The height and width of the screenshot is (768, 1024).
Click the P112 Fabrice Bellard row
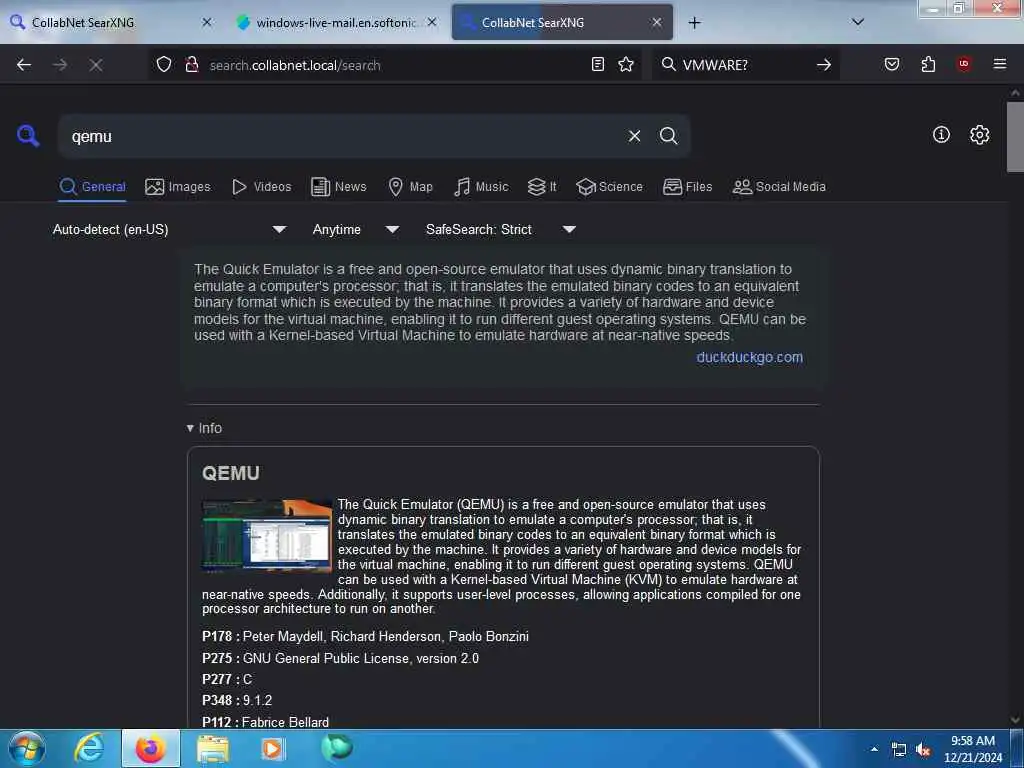pyautogui.click(x=265, y=722)
